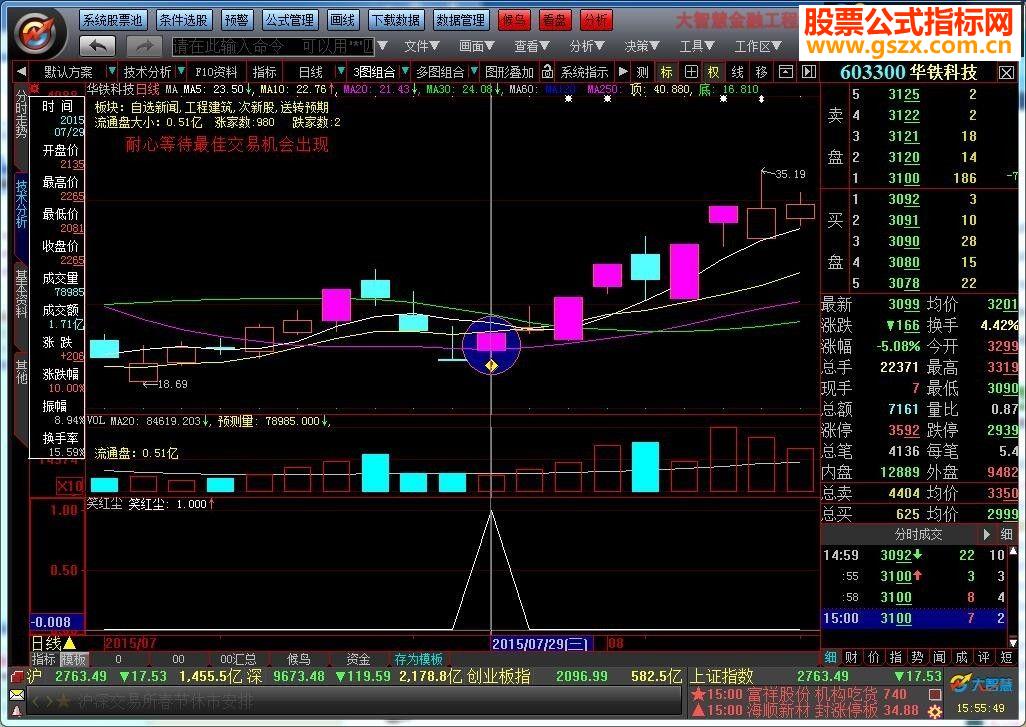The width and height of the screenshot is (1026, 727).
Task: Click the yellow diamond signal marker on chart
Action: pos(491,365)
